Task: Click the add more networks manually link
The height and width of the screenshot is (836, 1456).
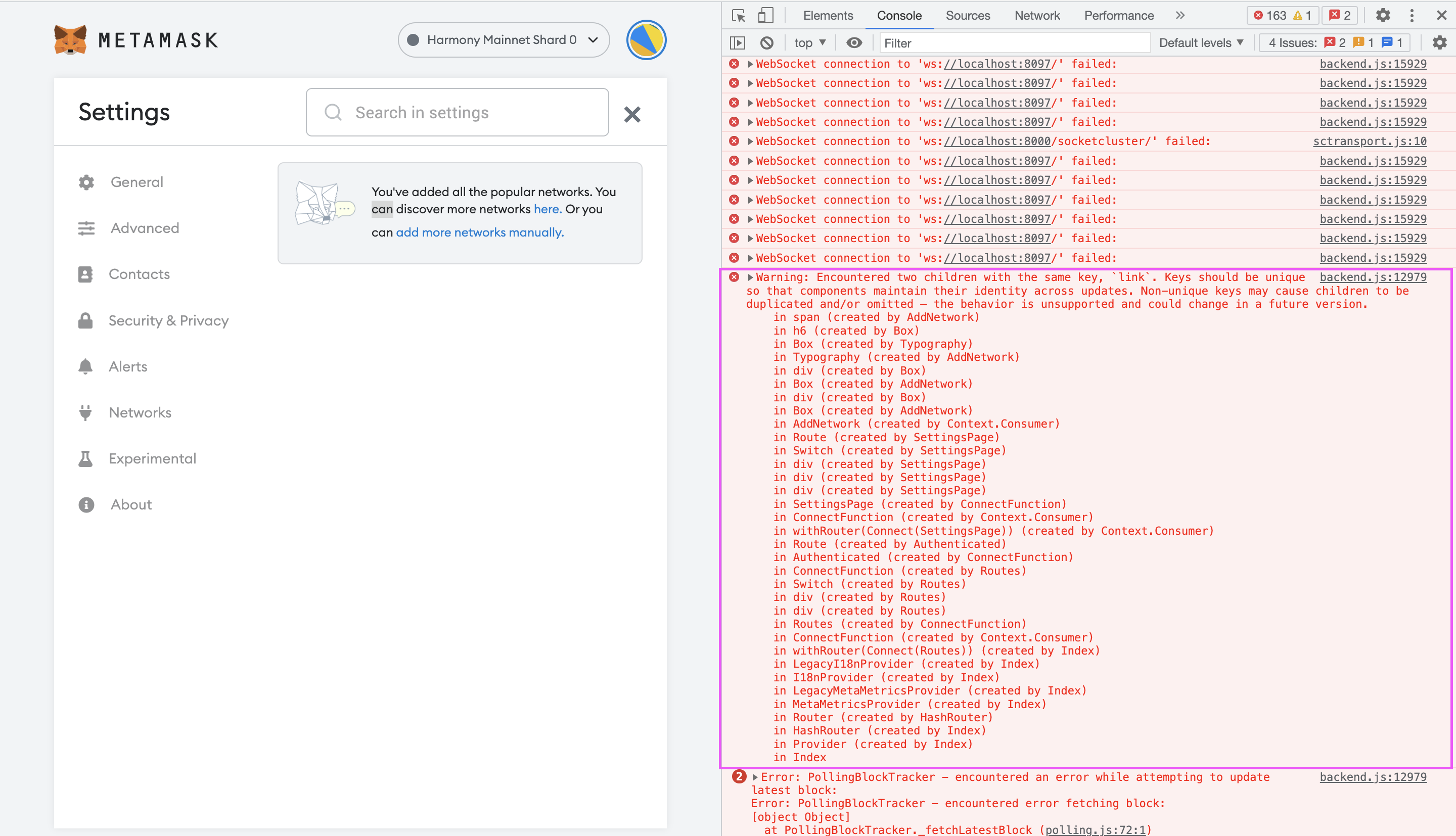Action: click(x=479, y=232)
